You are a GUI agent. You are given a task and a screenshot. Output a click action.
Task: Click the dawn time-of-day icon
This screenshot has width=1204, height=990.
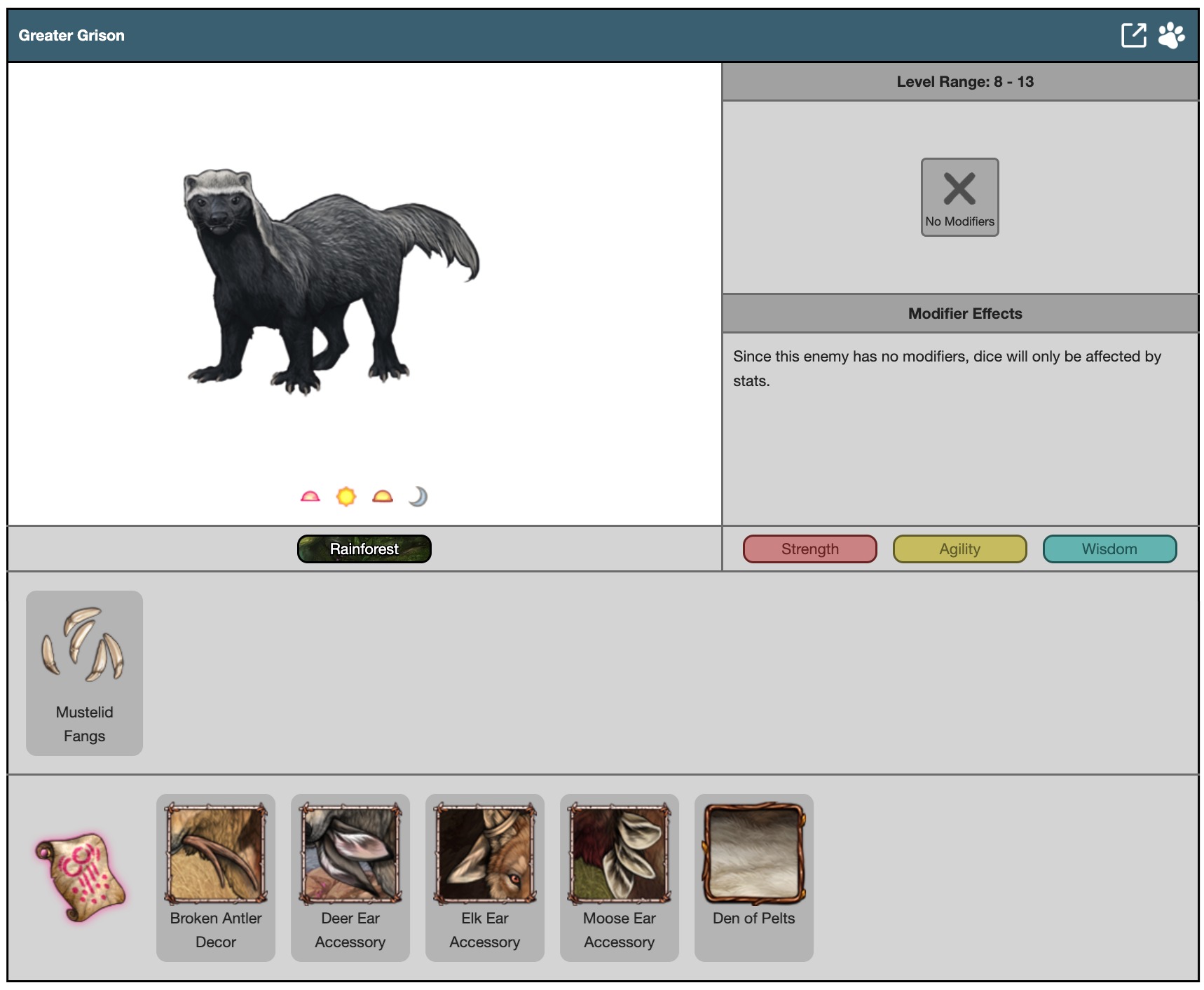(310, 497)
